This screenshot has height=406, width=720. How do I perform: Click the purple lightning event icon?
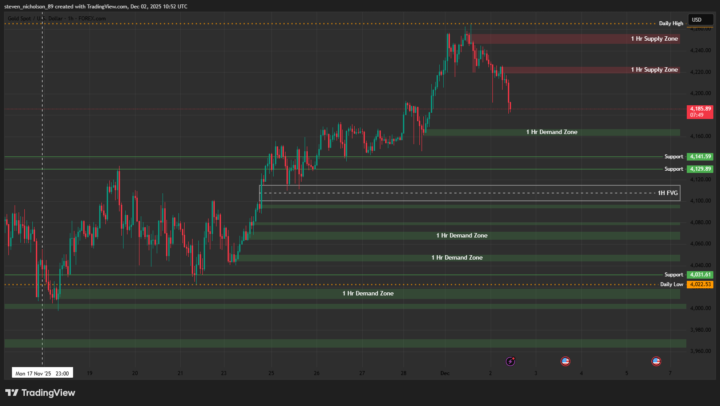[510, 361]
